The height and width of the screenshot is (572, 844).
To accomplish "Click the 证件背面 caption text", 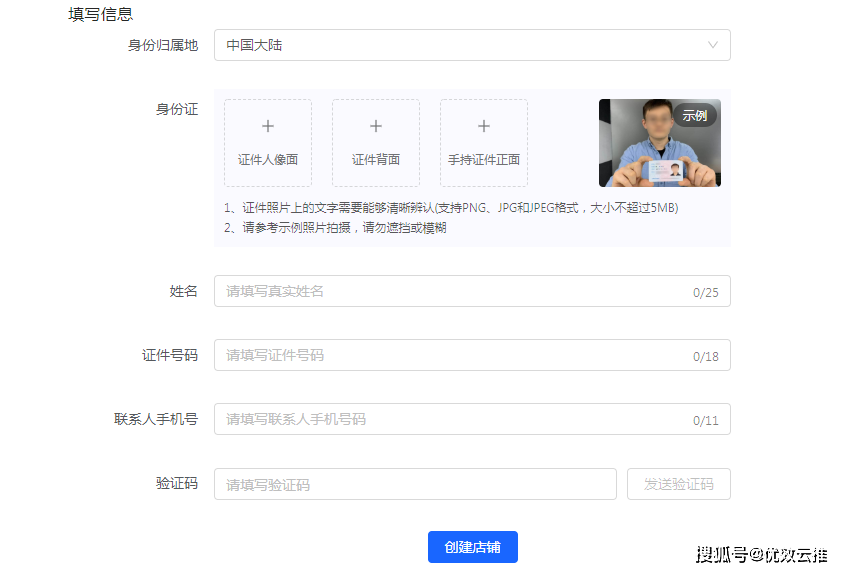I will click(376, 160).
